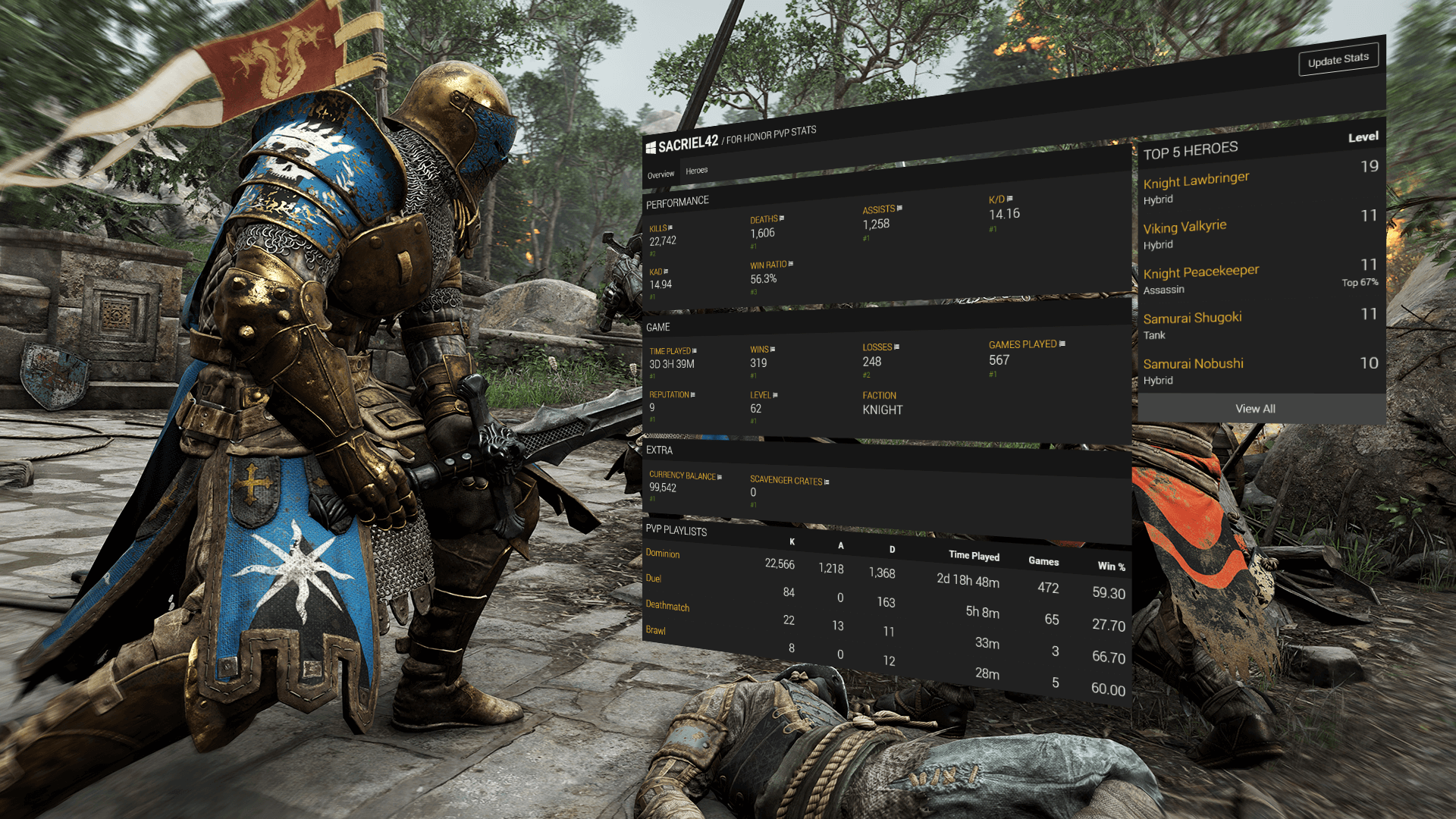Click the K/D value 14.16
The width and height of the screenshot is (1456, 819).
click(1004, 214)
